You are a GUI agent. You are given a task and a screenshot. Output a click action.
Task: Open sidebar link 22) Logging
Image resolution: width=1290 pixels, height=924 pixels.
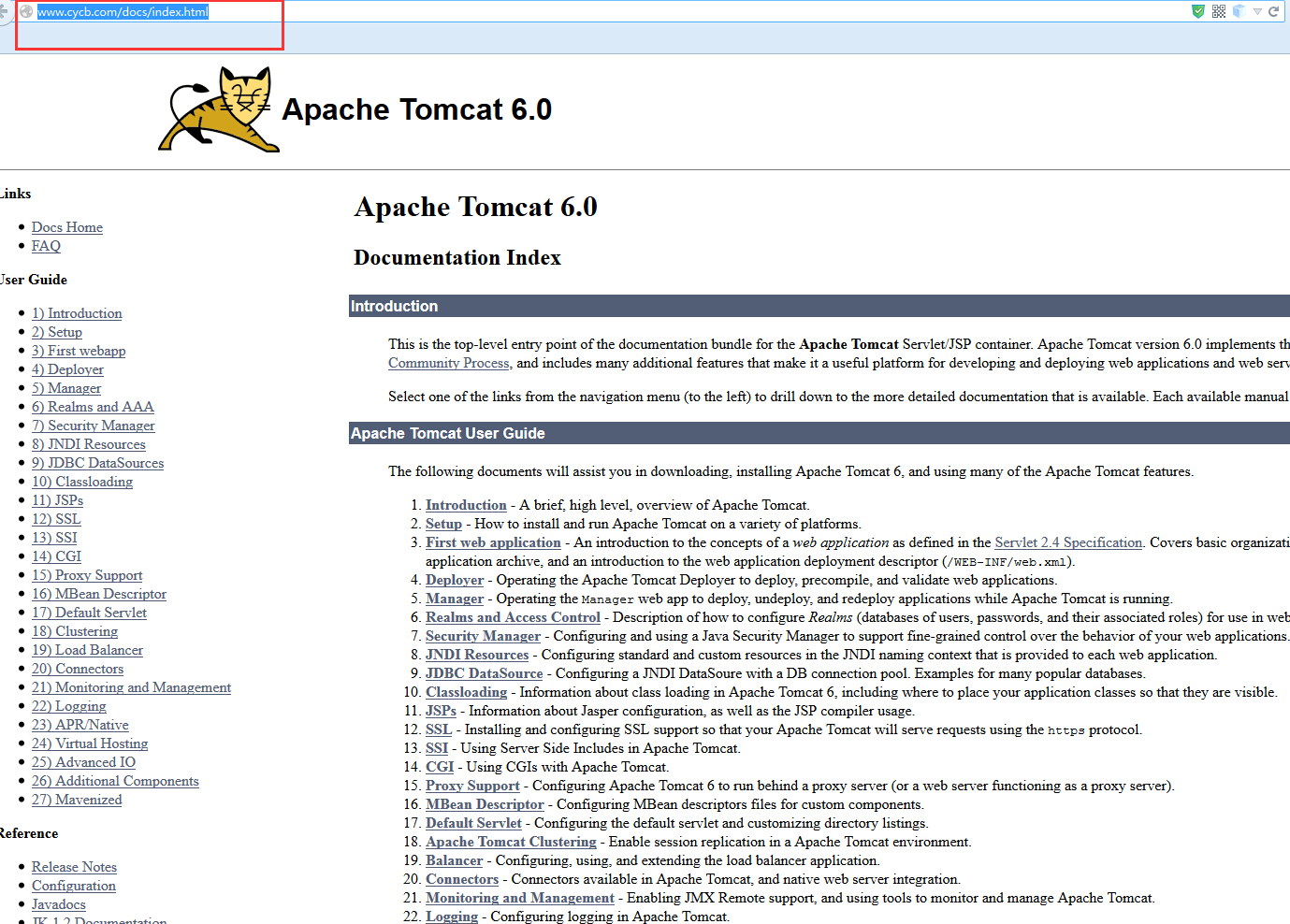(x=69, y=706)
